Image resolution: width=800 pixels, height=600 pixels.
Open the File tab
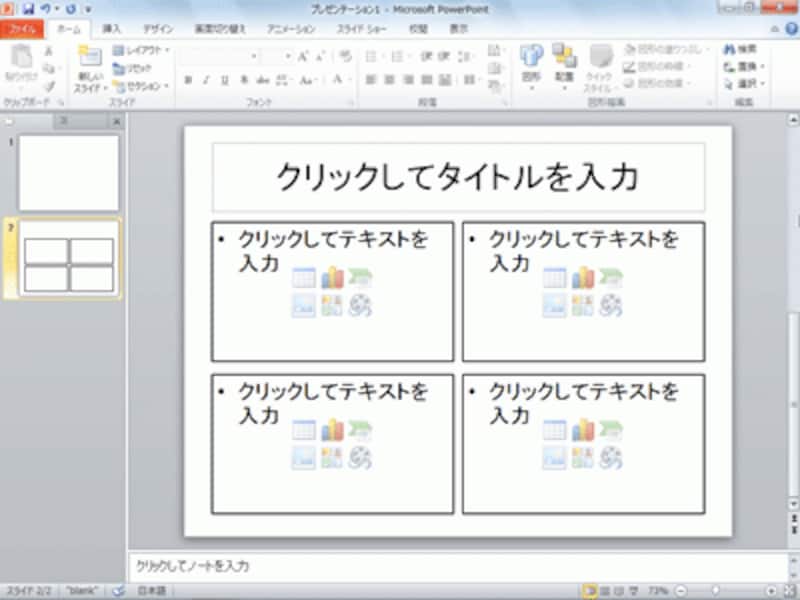click(22, 29)
